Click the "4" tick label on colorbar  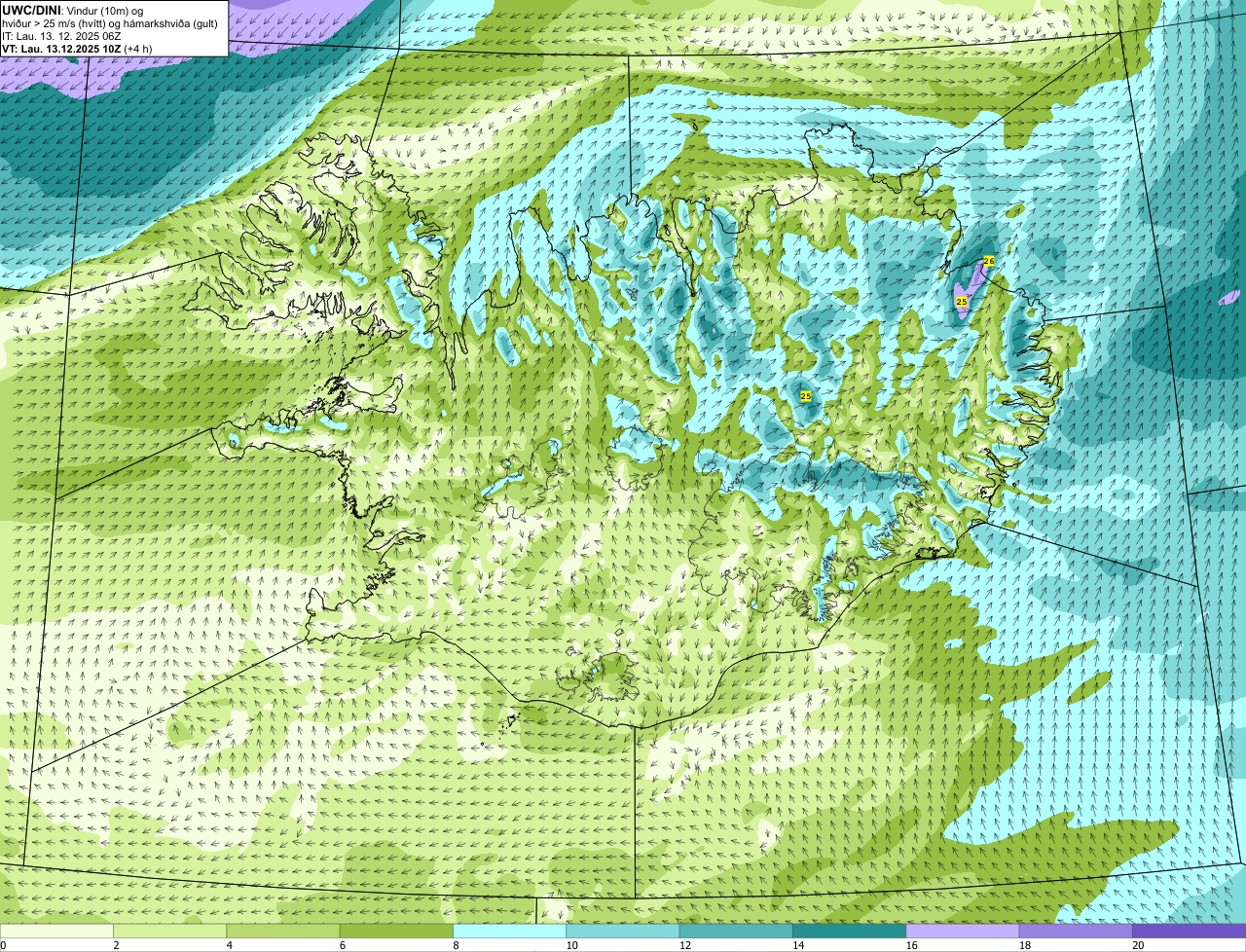pyautogui.click(x=229, y=945)
